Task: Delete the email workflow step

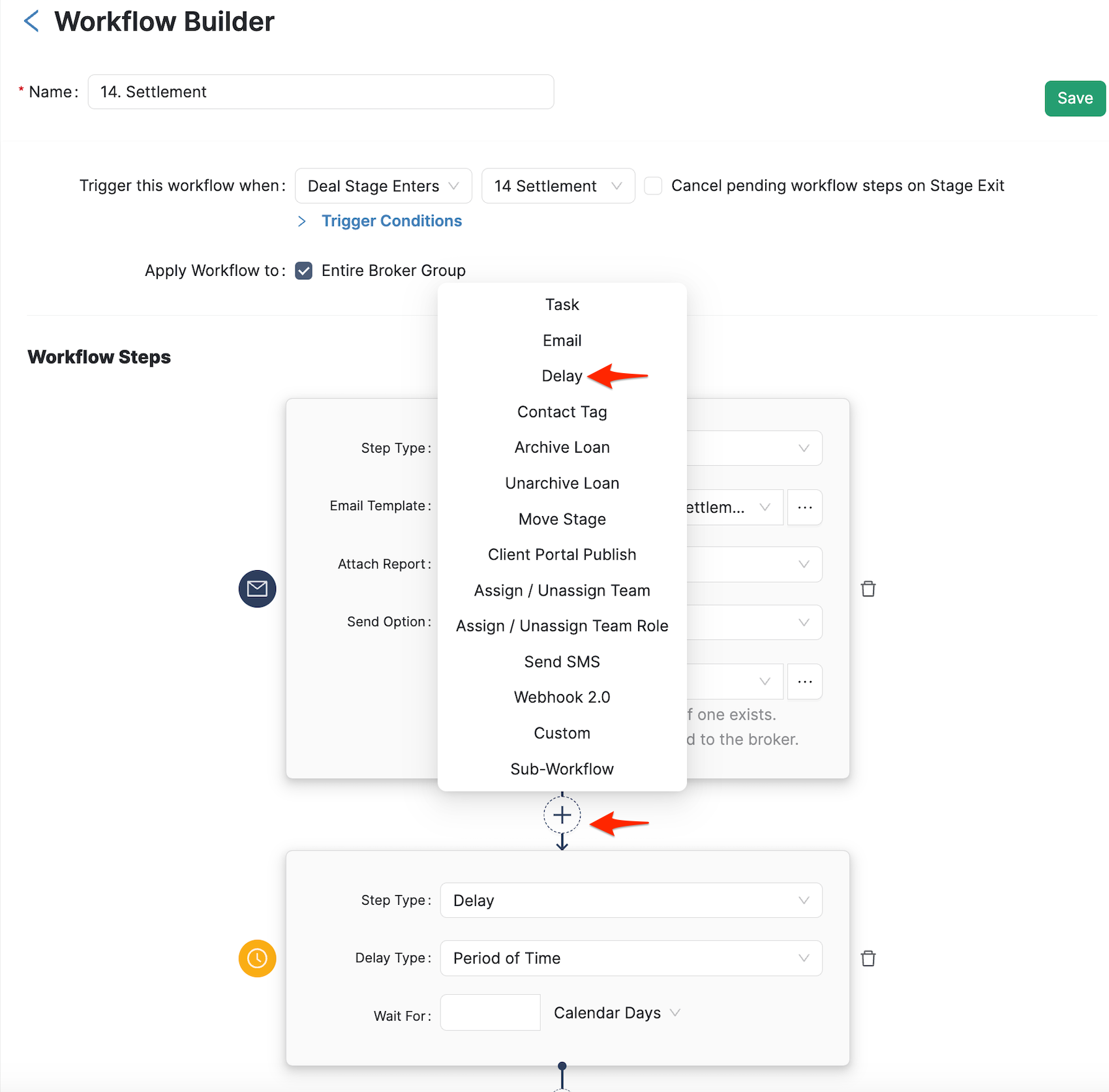Action: [x=868, y=589]
